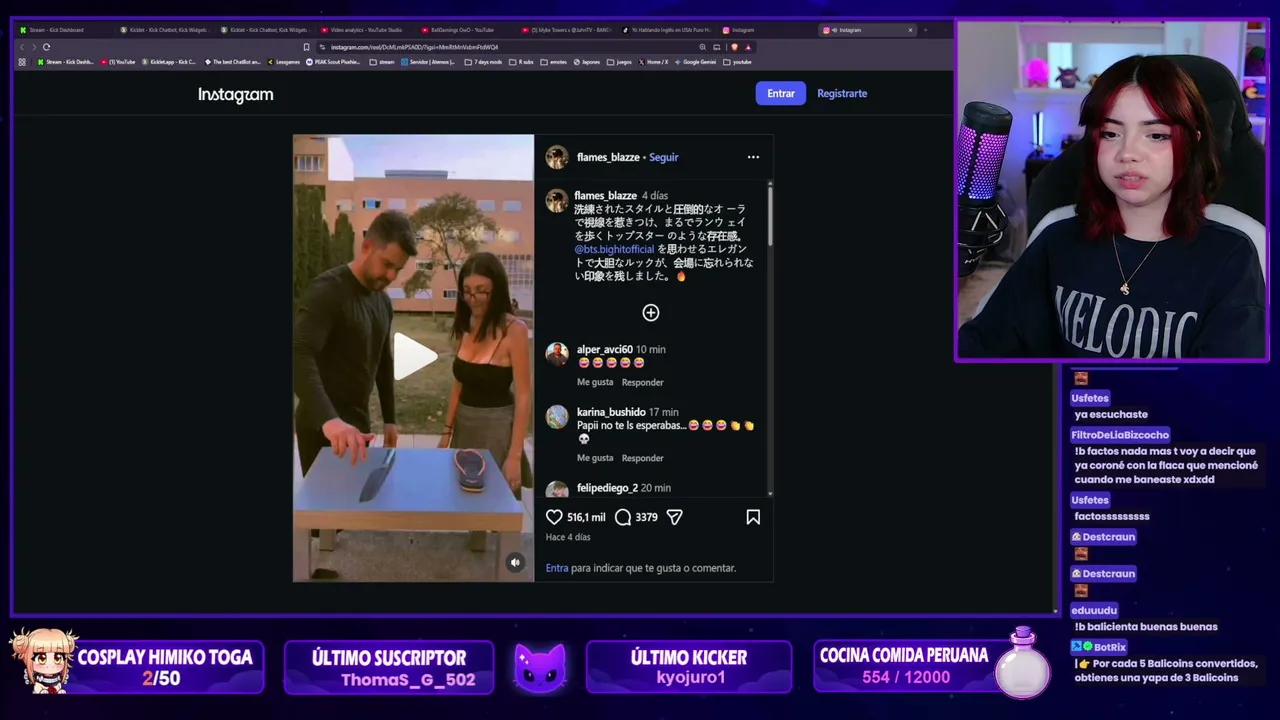Image resolution: width=1280 pixels, height=720 pixels.
Task: Open the Home / X bookmark
Action: coord(653,62)
